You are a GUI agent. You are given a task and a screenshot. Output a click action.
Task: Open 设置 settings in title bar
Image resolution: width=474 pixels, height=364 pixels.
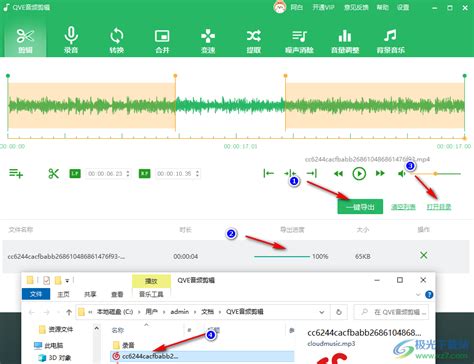[x=403, y=7]
